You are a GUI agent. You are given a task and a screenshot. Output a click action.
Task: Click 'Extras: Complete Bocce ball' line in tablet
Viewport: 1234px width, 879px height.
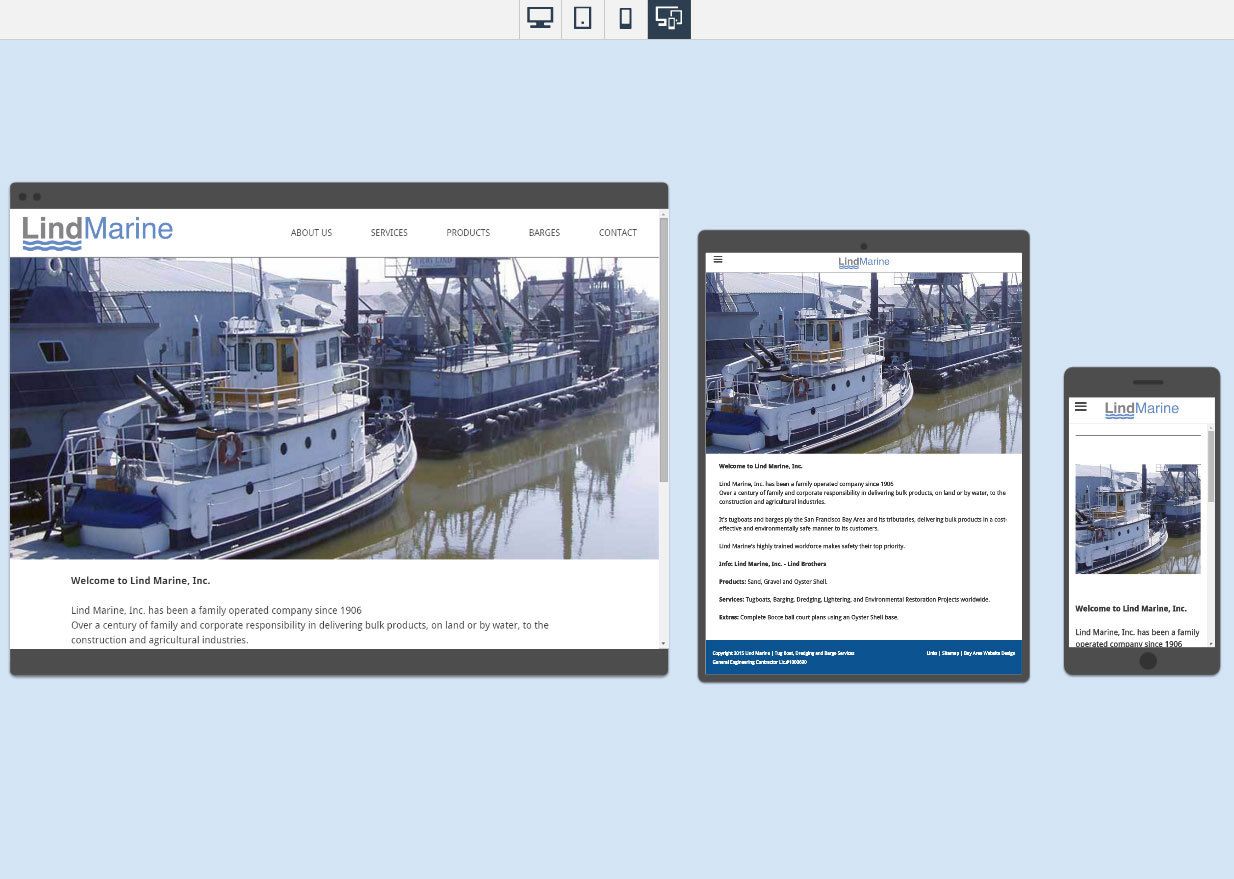tap(808, 618)
